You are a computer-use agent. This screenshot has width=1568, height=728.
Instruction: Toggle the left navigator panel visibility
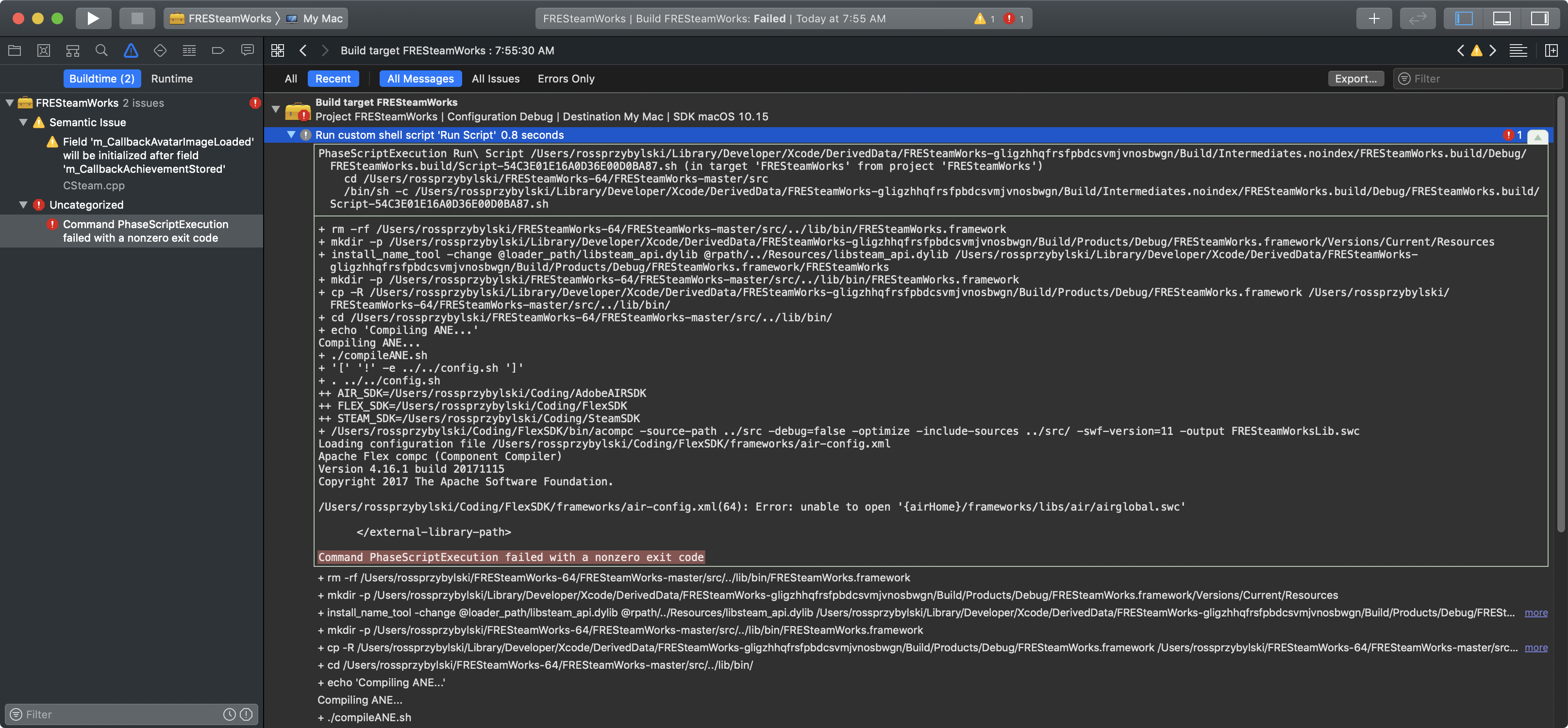click(1462, 18)
